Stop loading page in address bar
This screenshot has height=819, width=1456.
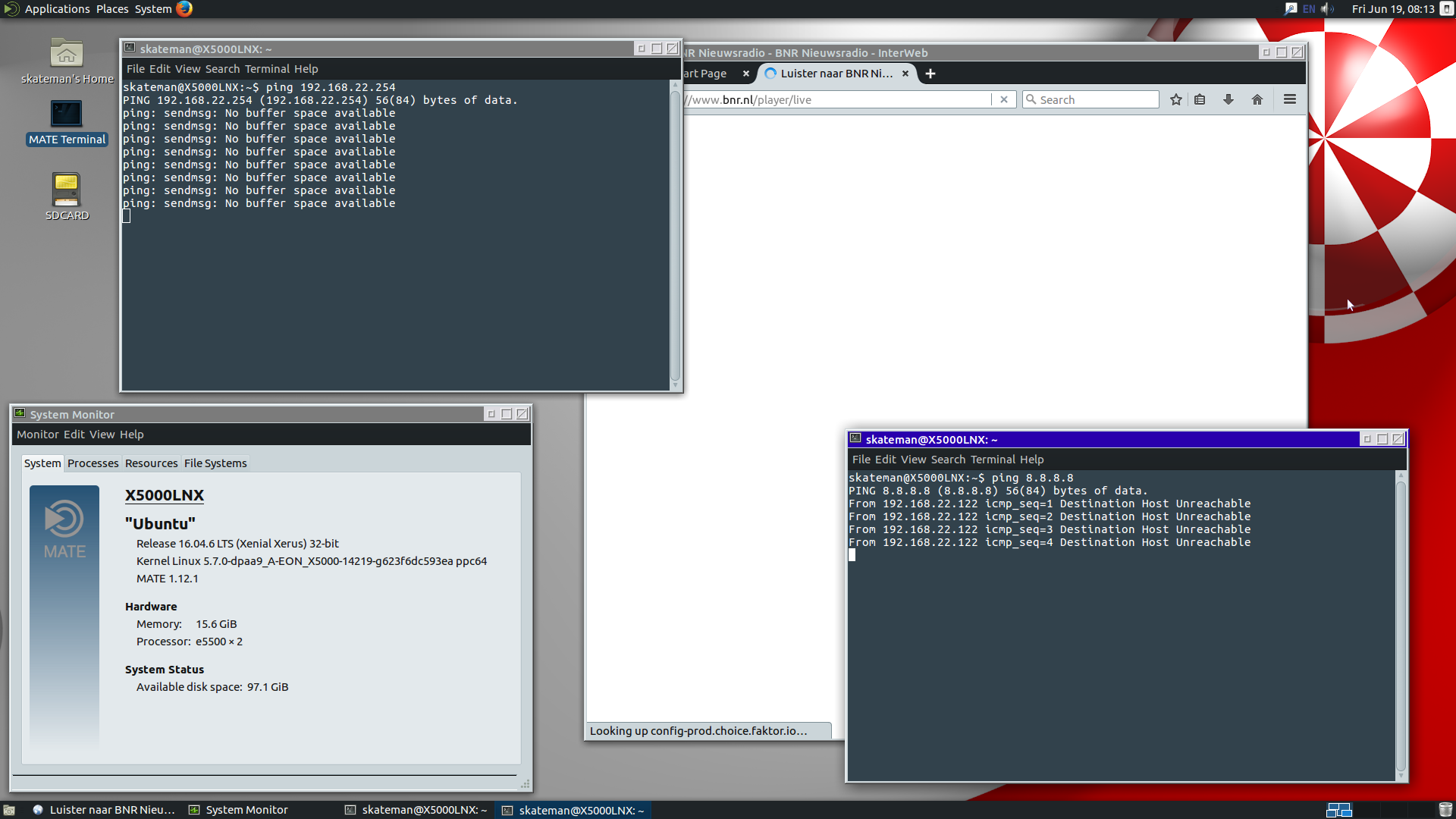(x=1004, y=99)
